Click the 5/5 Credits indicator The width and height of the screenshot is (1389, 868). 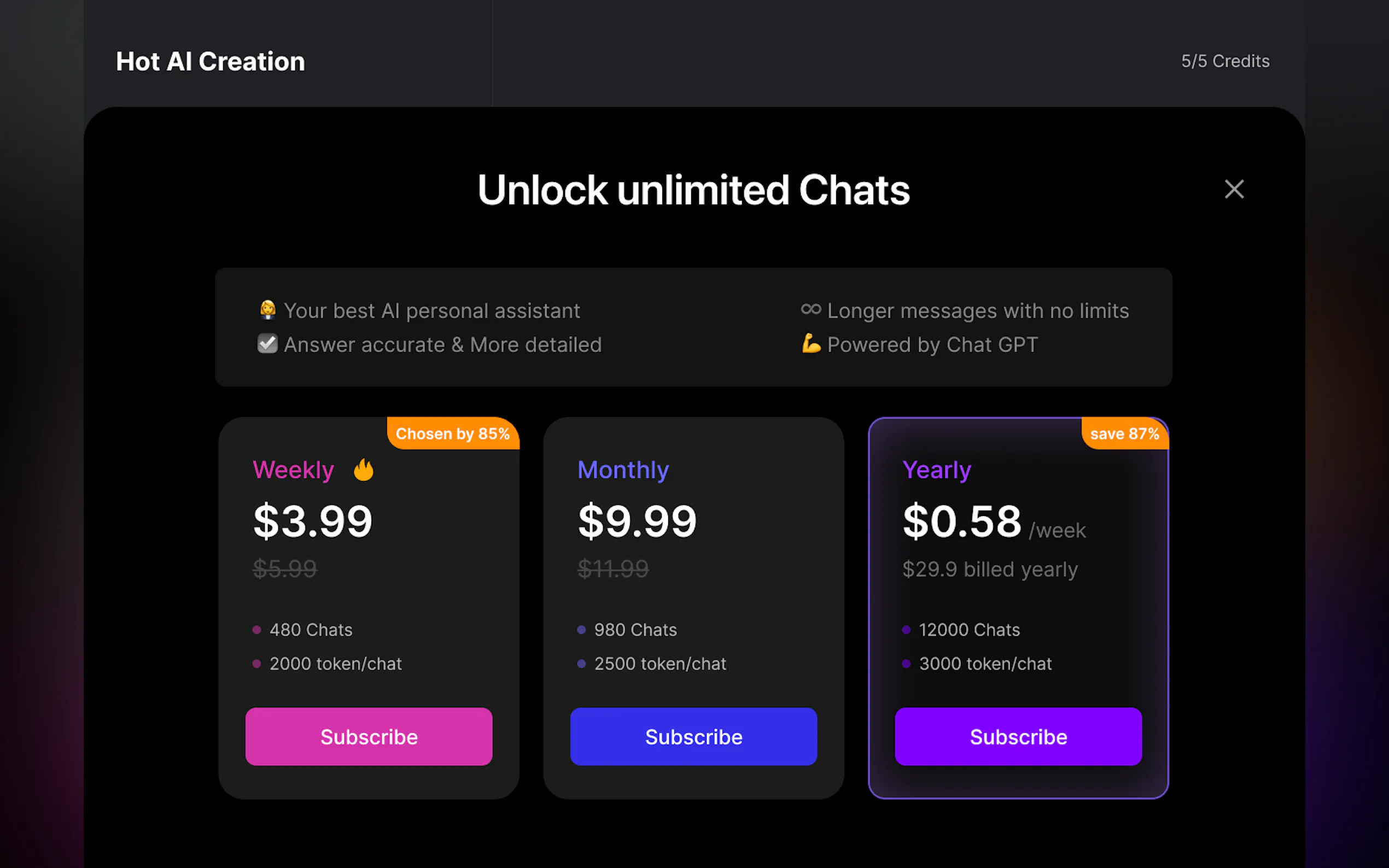pos(1224,61)
